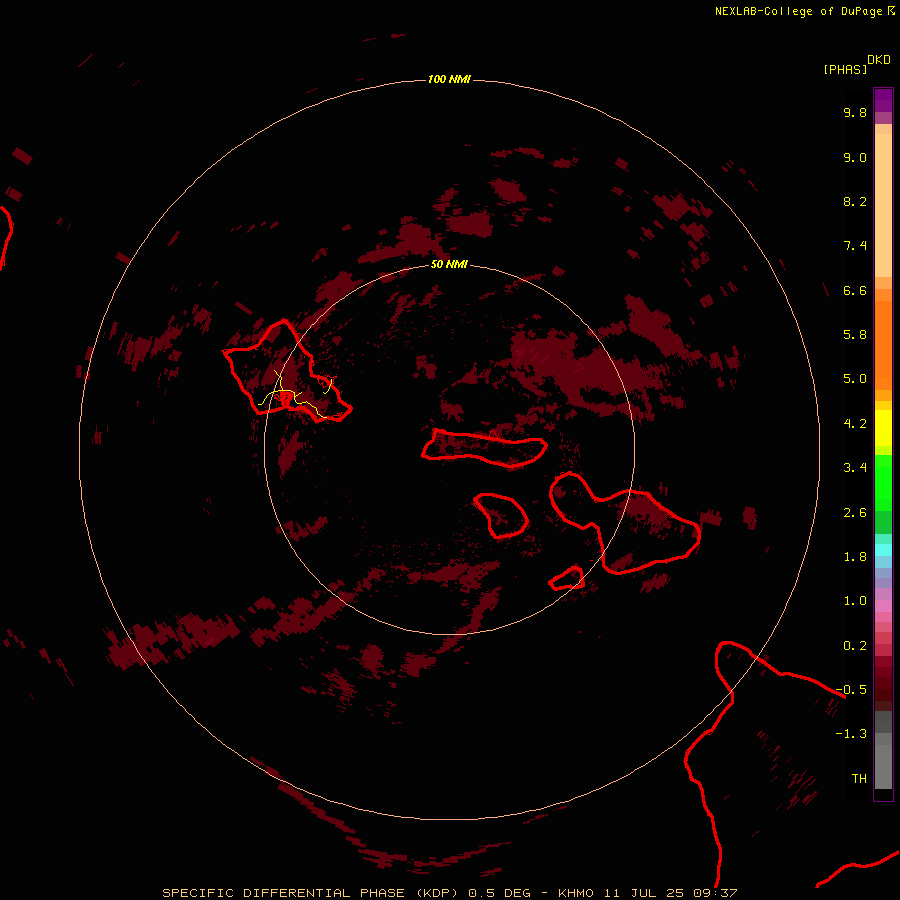Pick the purple band atop the color bar
900x900 pixels.
pos(883,100)
